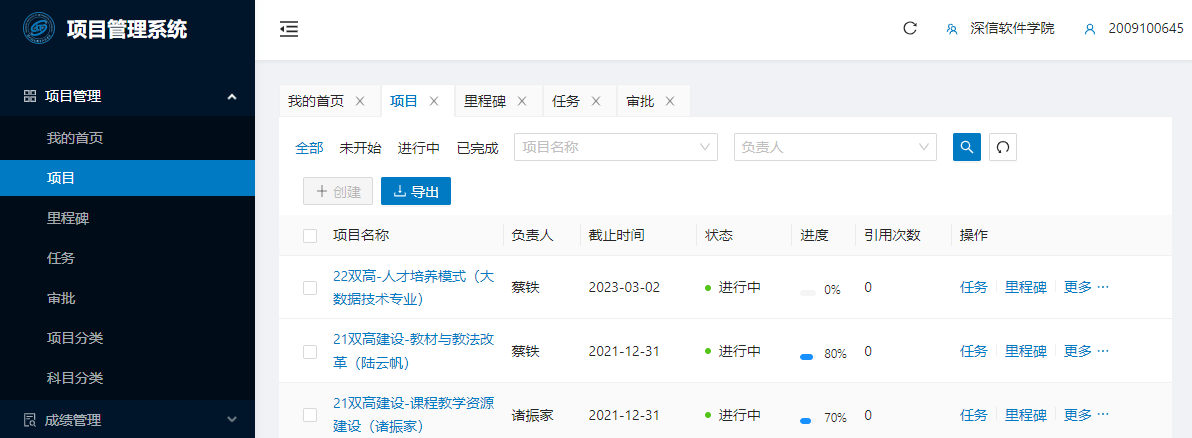Filter projects by 进行中 status
Viewport: 1192px width, 438px height.
(419, 148)
